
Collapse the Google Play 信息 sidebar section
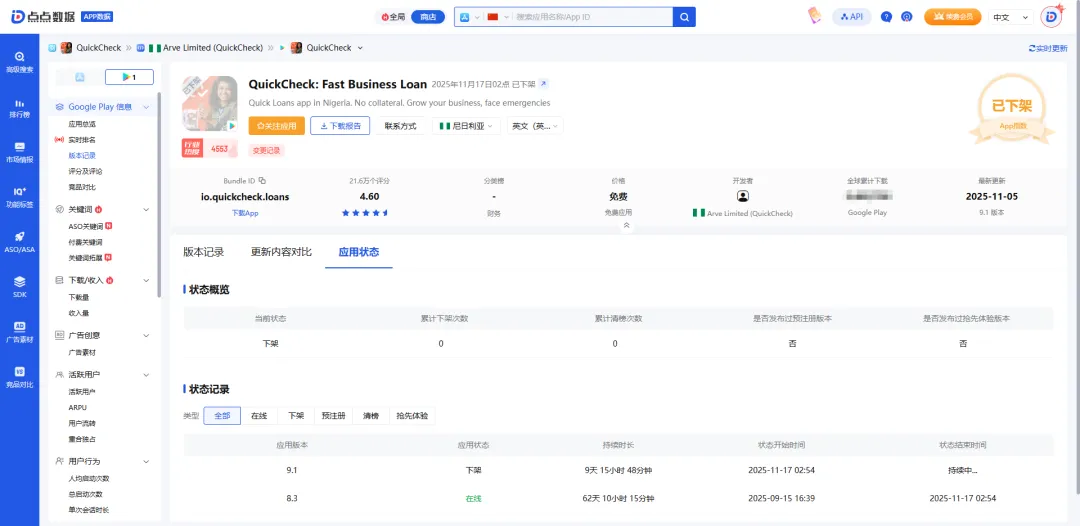coord(146,107)
